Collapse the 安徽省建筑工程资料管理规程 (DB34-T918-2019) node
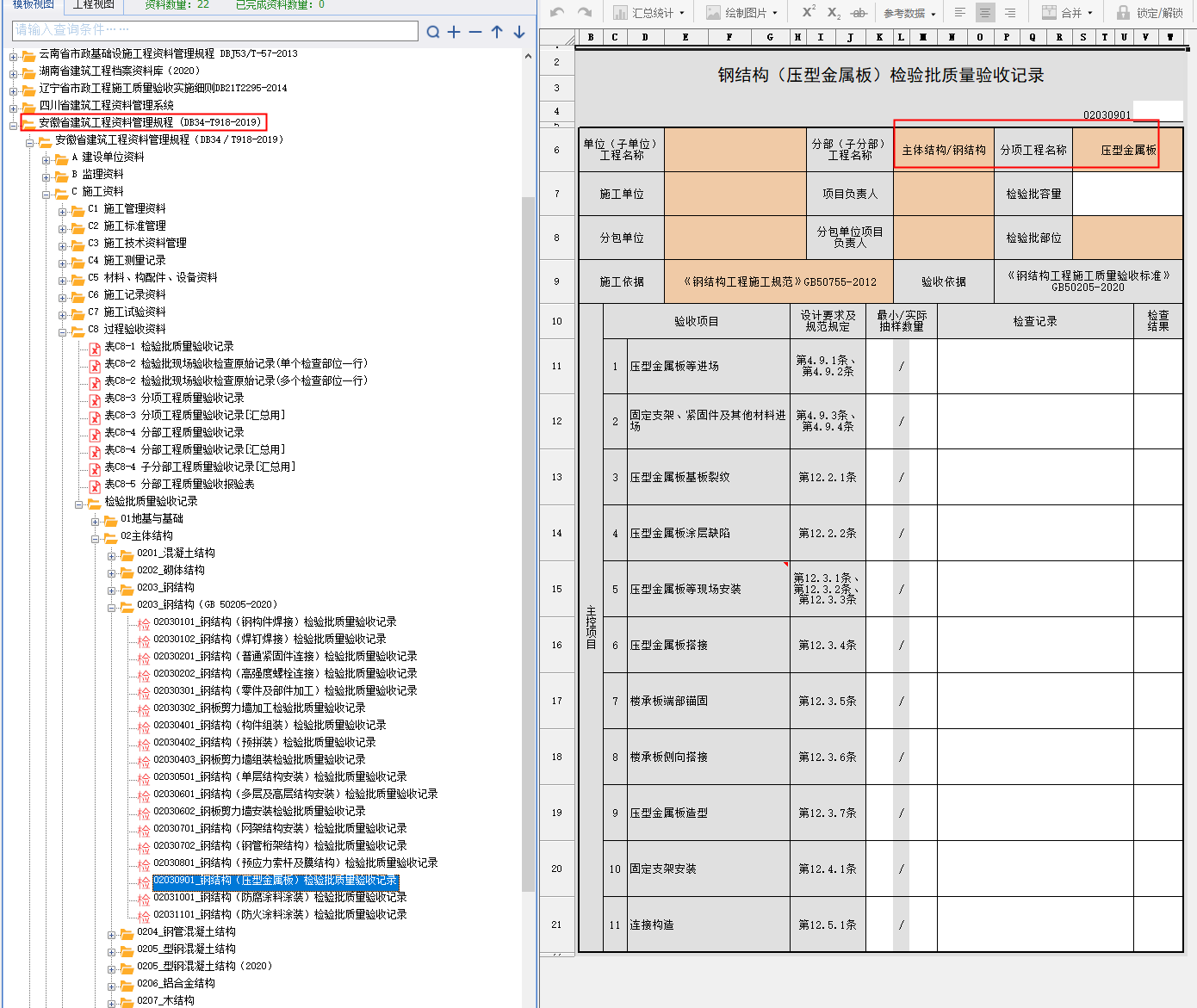Viewport: 1197px width, 1008px height. pos(13,126)
